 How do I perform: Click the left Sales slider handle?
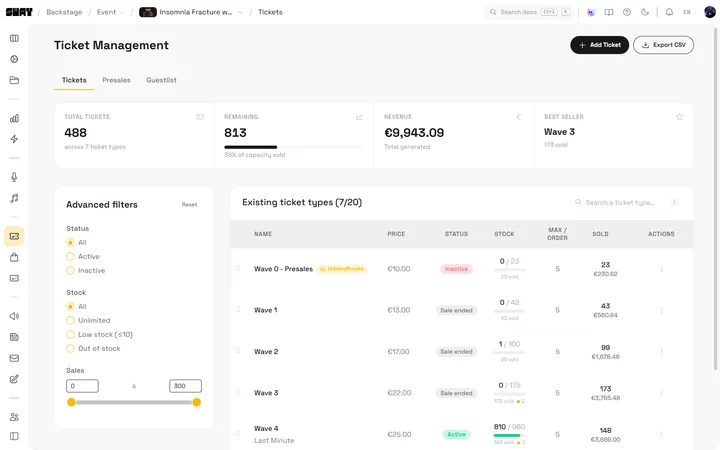click(x=71, y=402)
